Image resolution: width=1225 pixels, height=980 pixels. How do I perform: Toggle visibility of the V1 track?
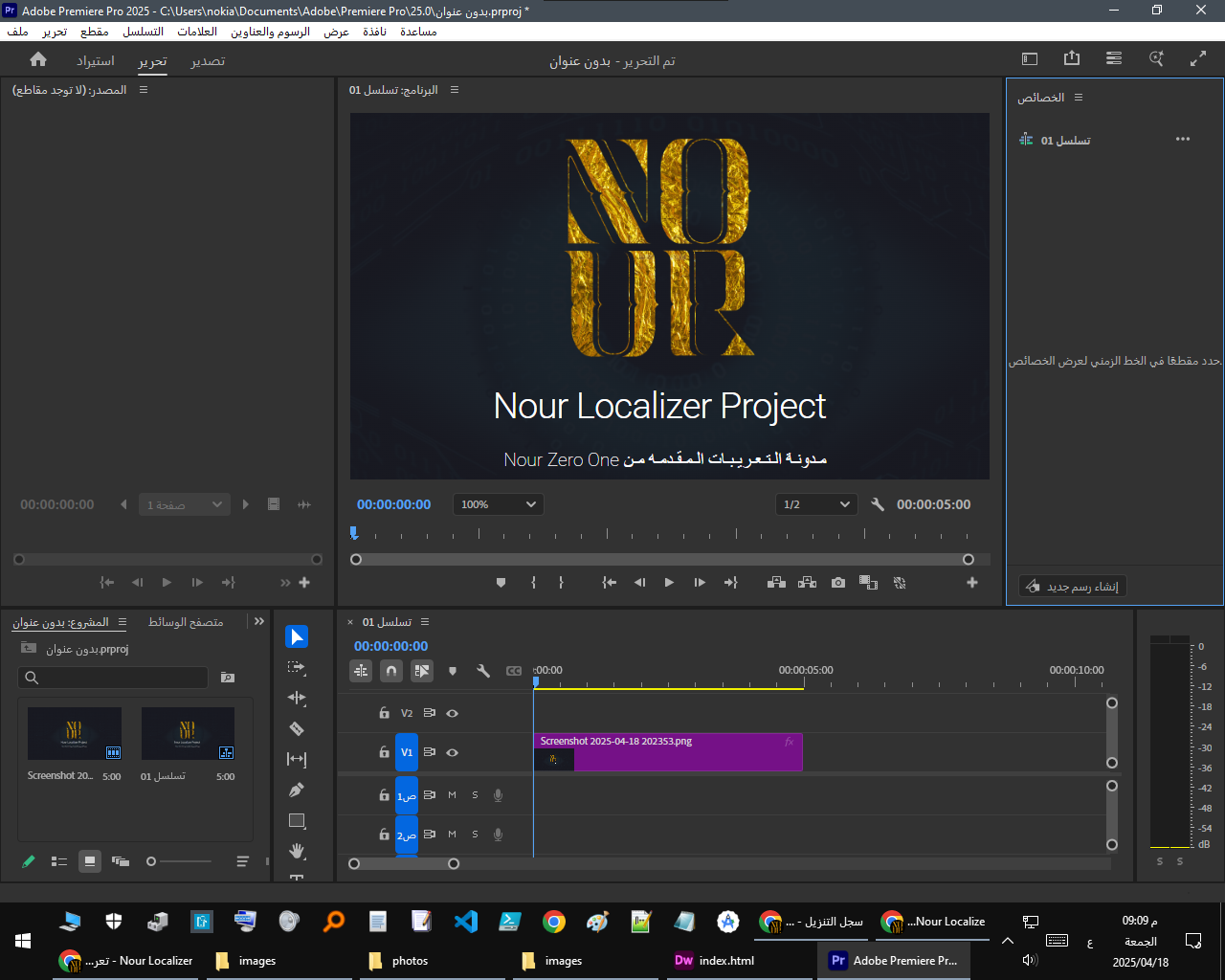tap(453, 752)
